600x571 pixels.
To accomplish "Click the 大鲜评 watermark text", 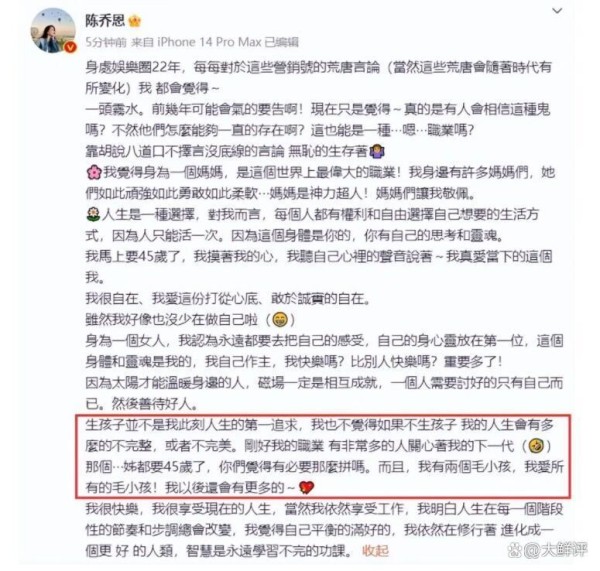I will (x=563, y=550).
